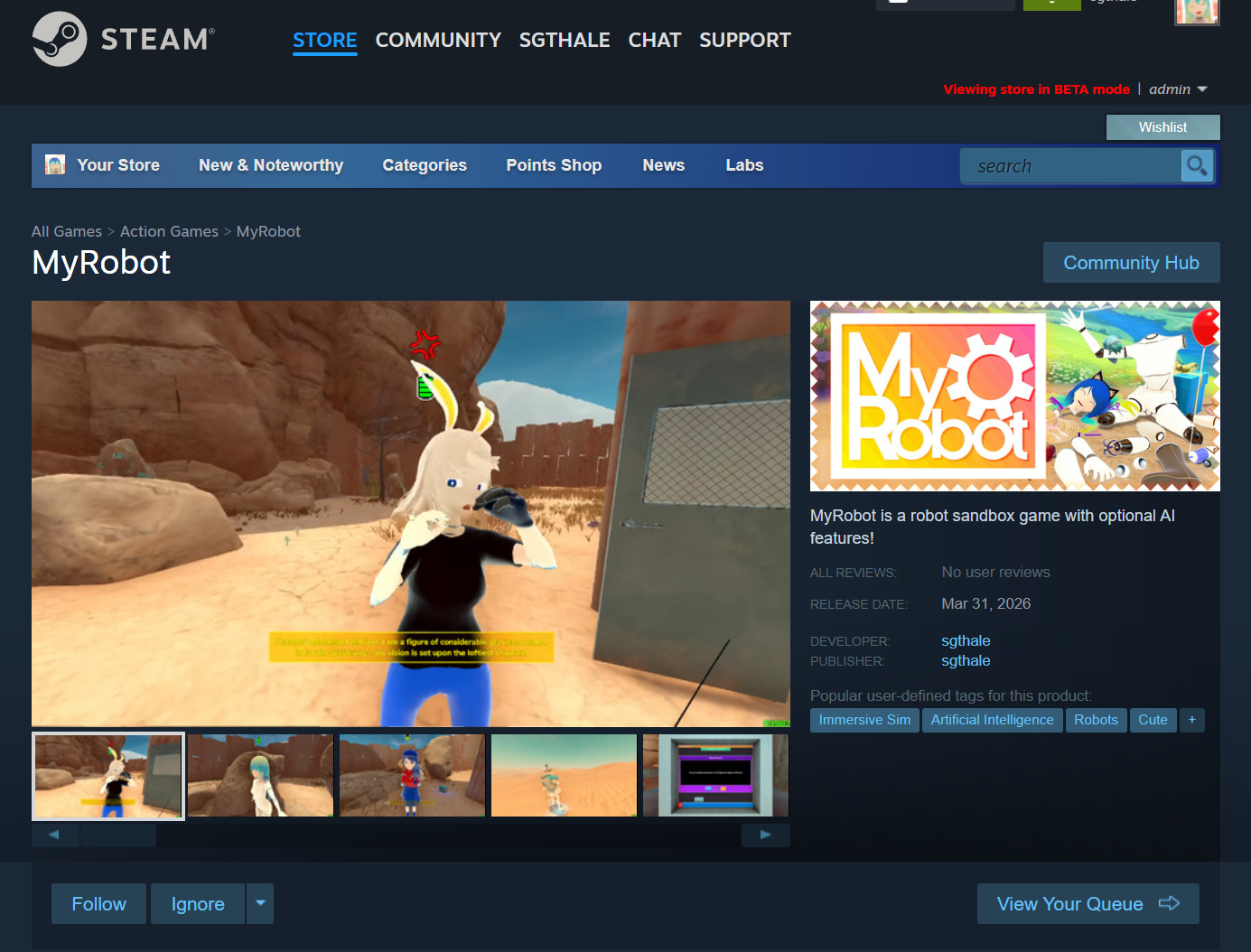Image resolution: width=1251 pixels, height=952 pixels.
Task: Click the large MyRobot page title
Action: 101,263
